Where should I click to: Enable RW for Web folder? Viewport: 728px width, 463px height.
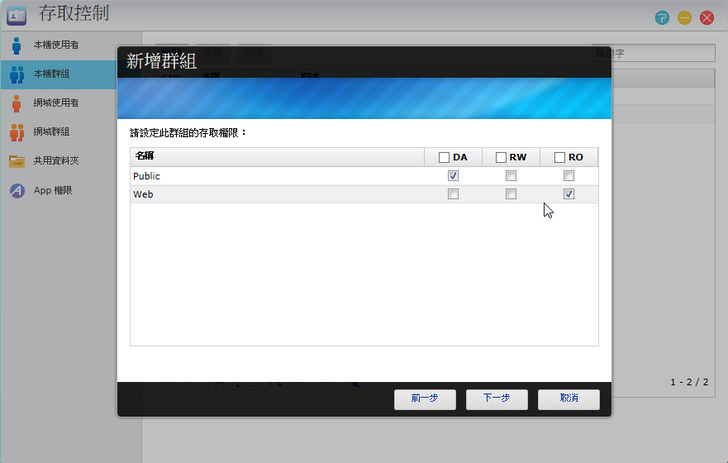[511, 194]
